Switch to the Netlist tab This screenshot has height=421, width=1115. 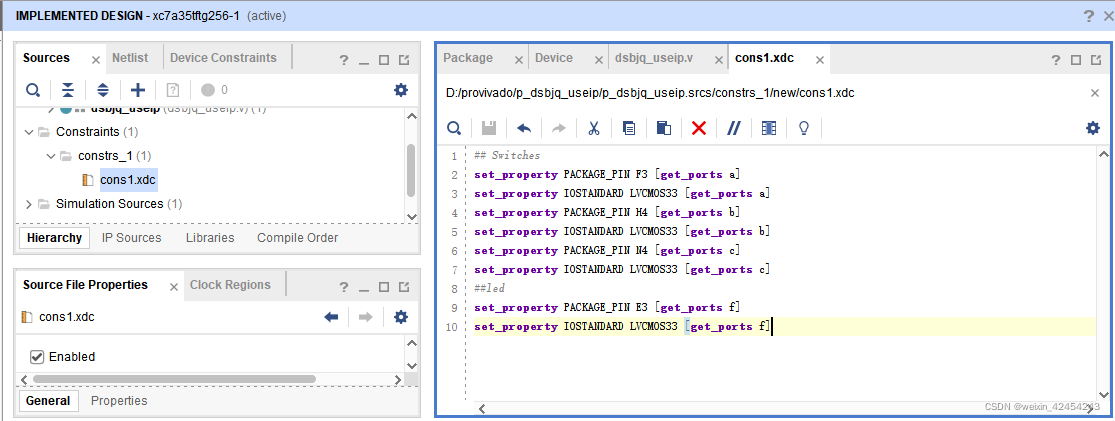[130, 58]
